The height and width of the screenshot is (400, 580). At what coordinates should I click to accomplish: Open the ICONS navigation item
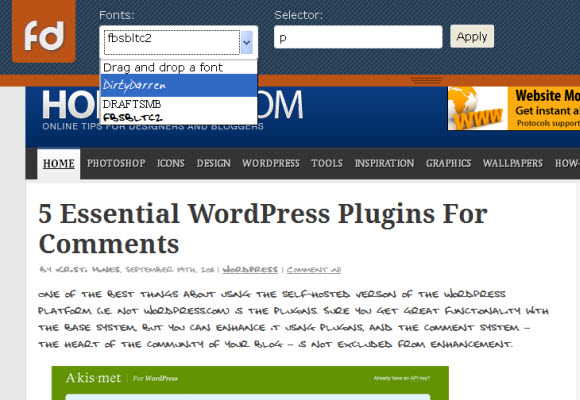(x=170, y=163)
